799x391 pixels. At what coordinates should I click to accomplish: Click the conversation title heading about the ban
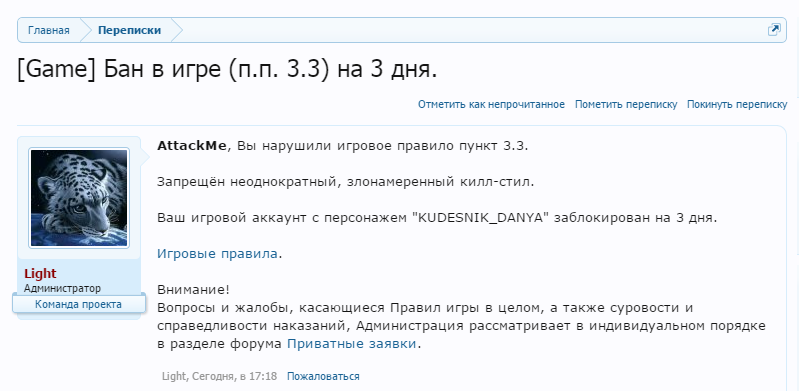click(227, 70)
